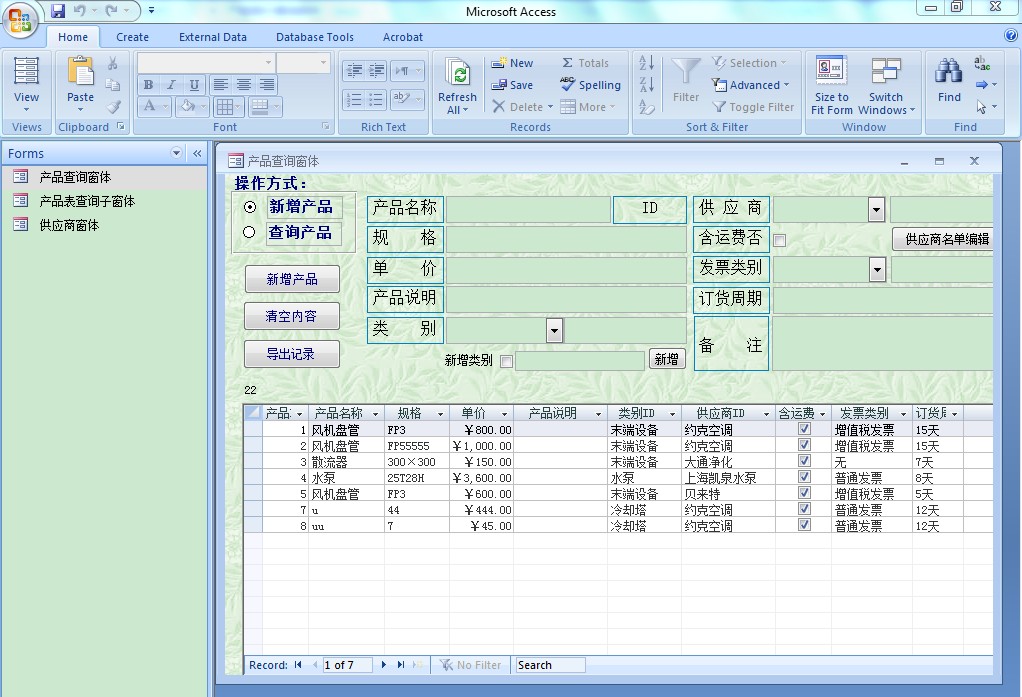Enable the 新增类别 checkbox
This screenshot has width=1022, height=697.
(x=506, y=361)
